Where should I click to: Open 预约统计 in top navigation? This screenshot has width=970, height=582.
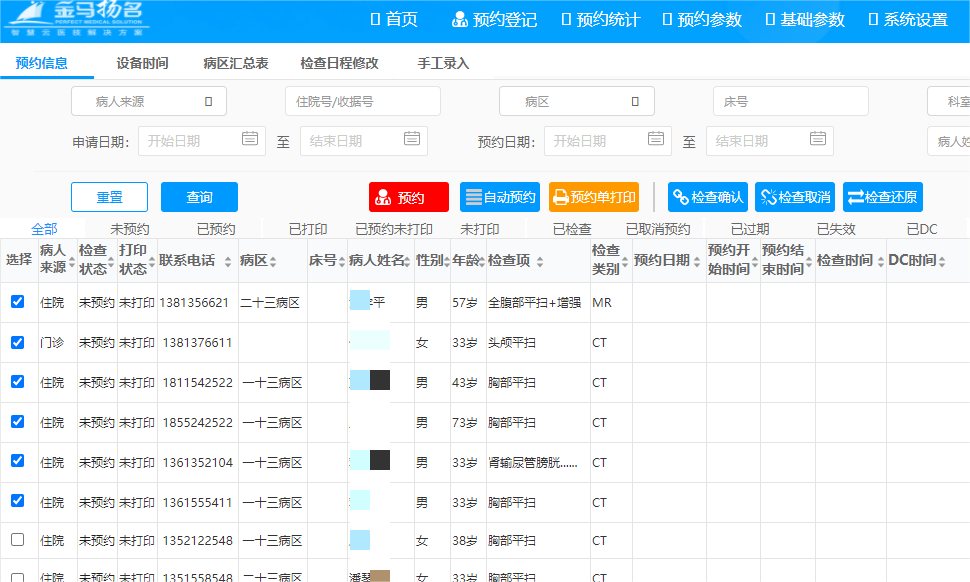coord(601,20)
